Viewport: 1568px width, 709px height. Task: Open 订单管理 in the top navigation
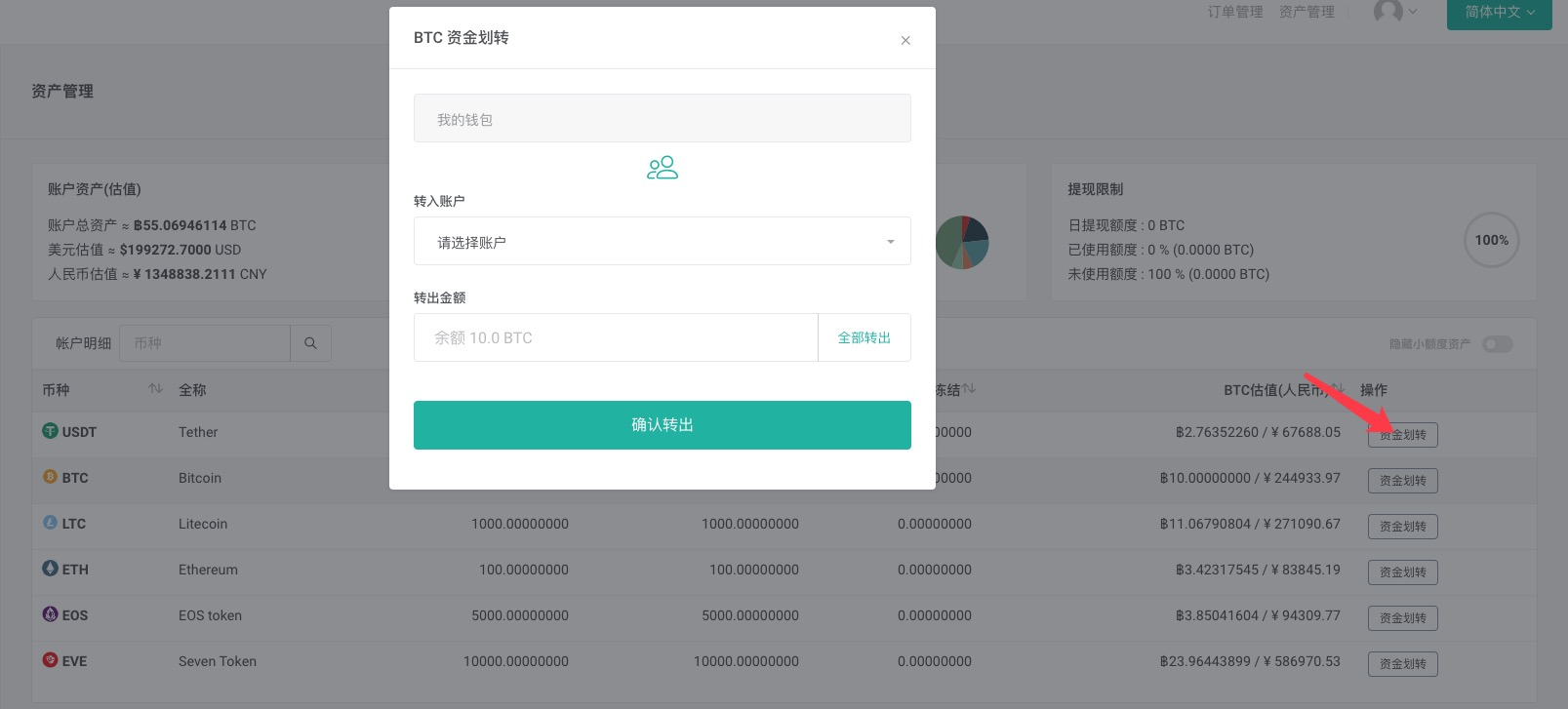[1235, 12]
